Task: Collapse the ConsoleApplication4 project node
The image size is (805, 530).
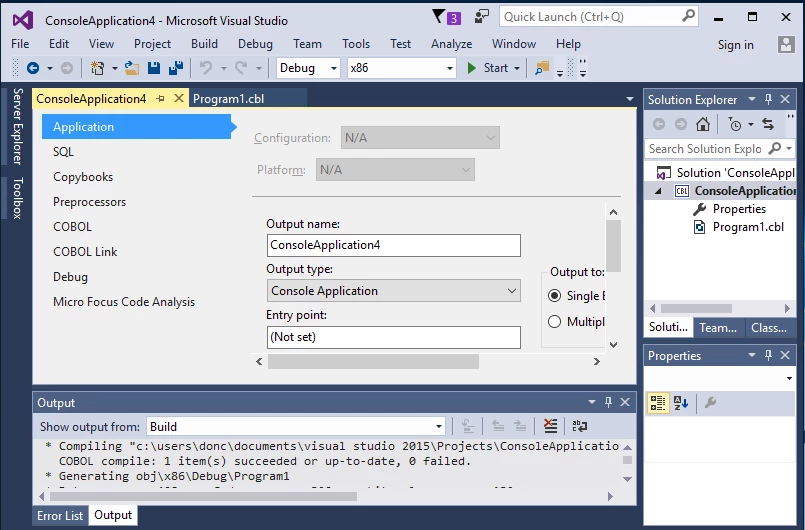Action: [x=658, y=191]
